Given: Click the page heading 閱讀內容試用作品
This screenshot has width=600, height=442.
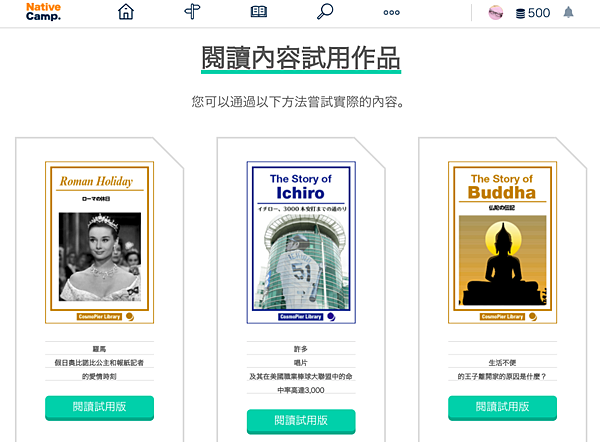Looking at the screenshot, I should click(301, 58).
